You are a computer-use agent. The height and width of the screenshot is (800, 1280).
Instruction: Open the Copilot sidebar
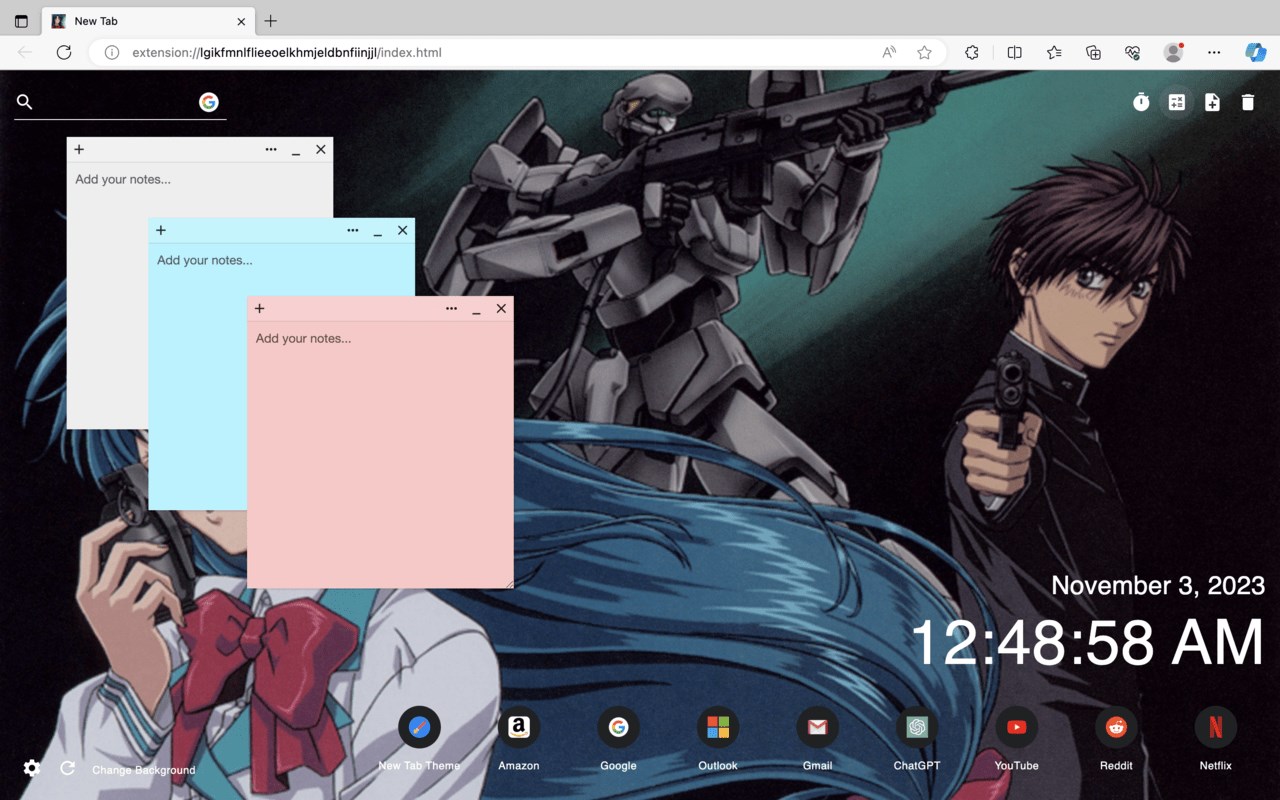1256,52
